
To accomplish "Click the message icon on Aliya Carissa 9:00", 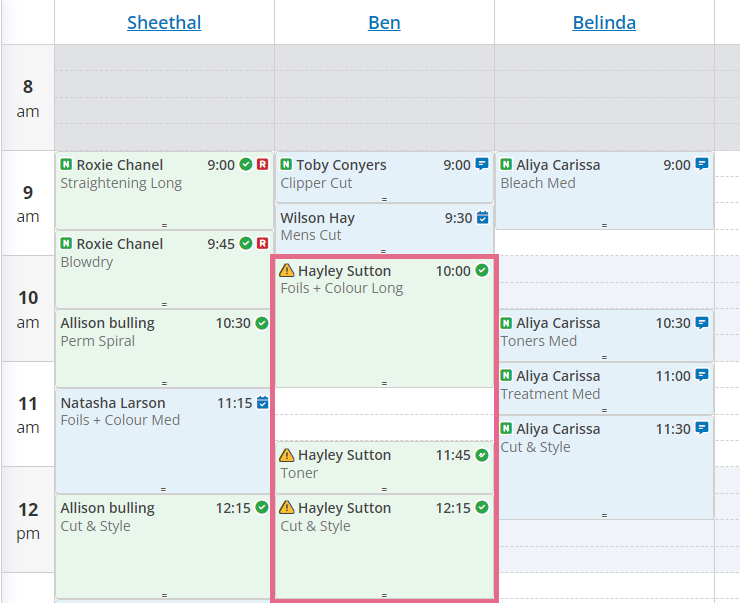I will (x=702, y=164).
